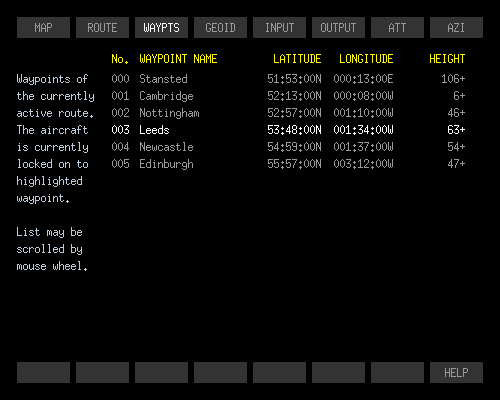The height and width of the screenshot is (400, 500).
Task: Open the GEOID tab
Action: [220, 28]
